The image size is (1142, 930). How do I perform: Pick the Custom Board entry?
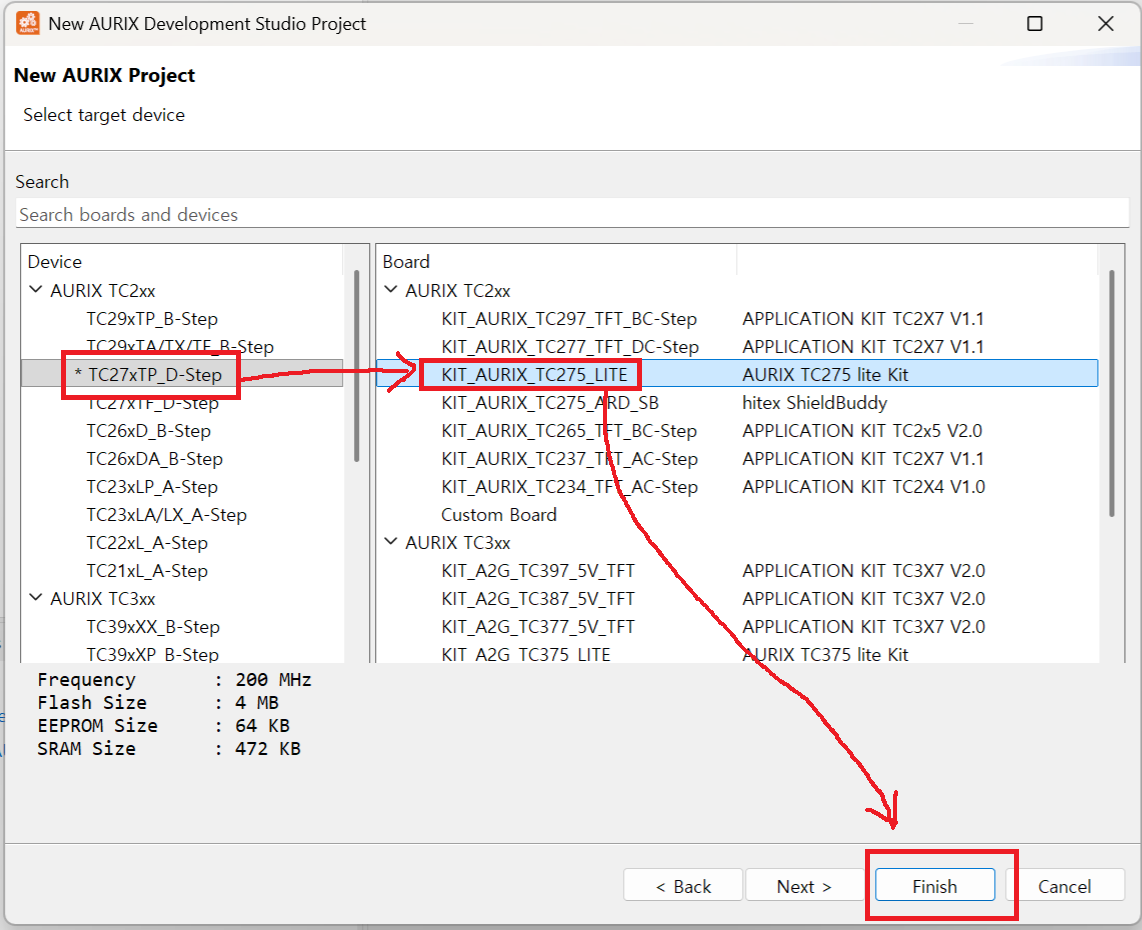pyautogui.click(x=499, y=515)
